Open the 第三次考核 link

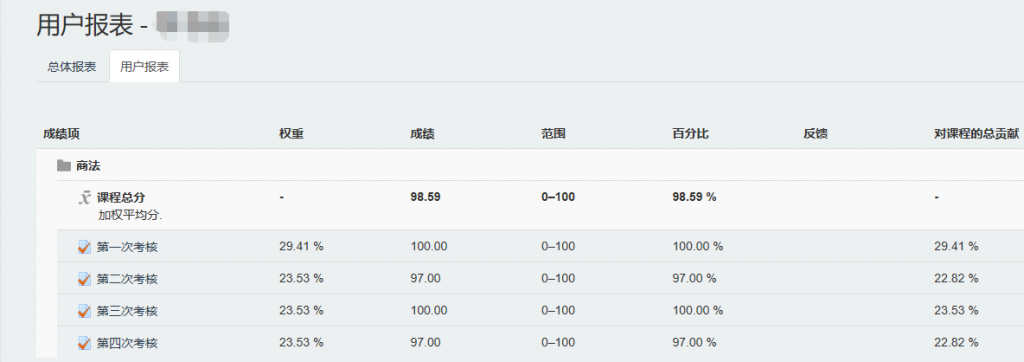coord(127,311)
